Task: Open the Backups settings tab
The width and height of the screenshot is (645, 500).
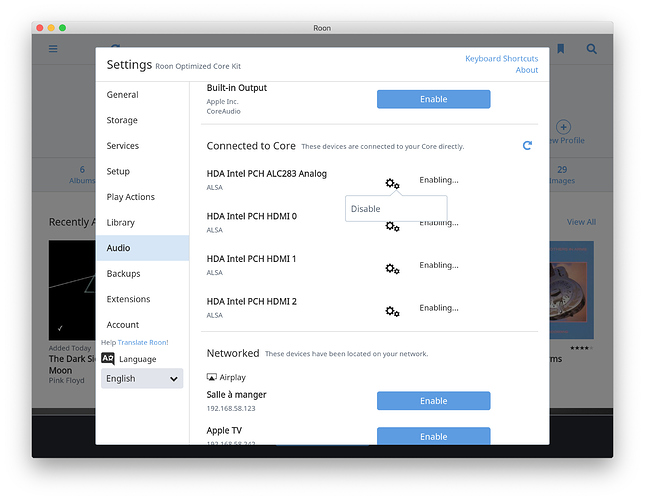Action: 142,273
